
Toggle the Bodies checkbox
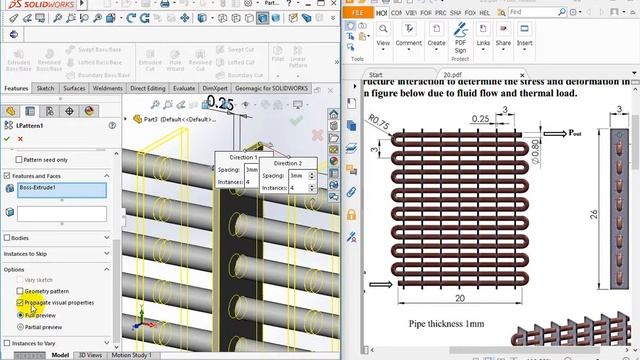click(7, 238)
